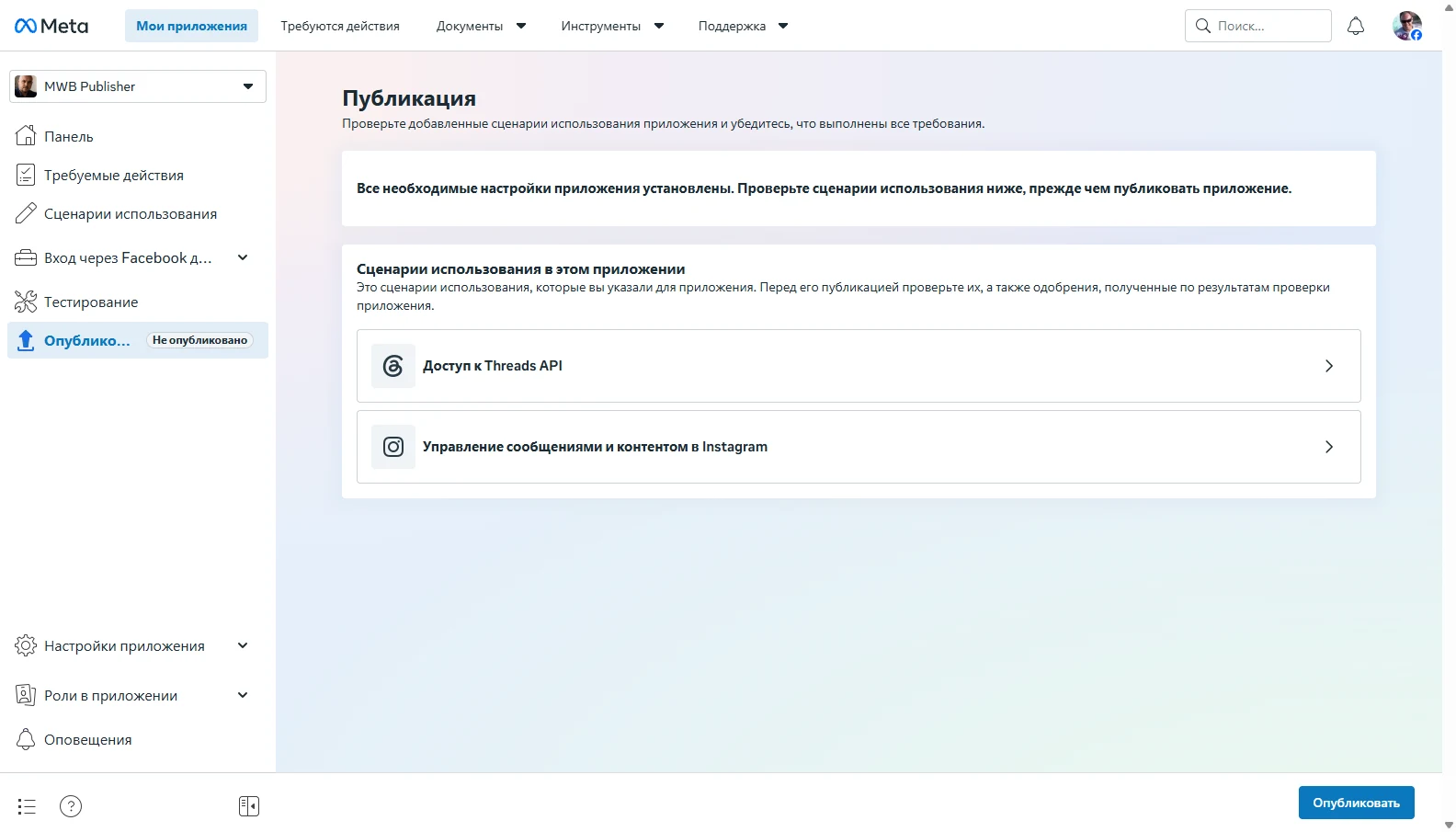The height and width of the screenshot is (832, 1456).
Task: Click the publish upload arrow icon
Action: coord(26,340)
